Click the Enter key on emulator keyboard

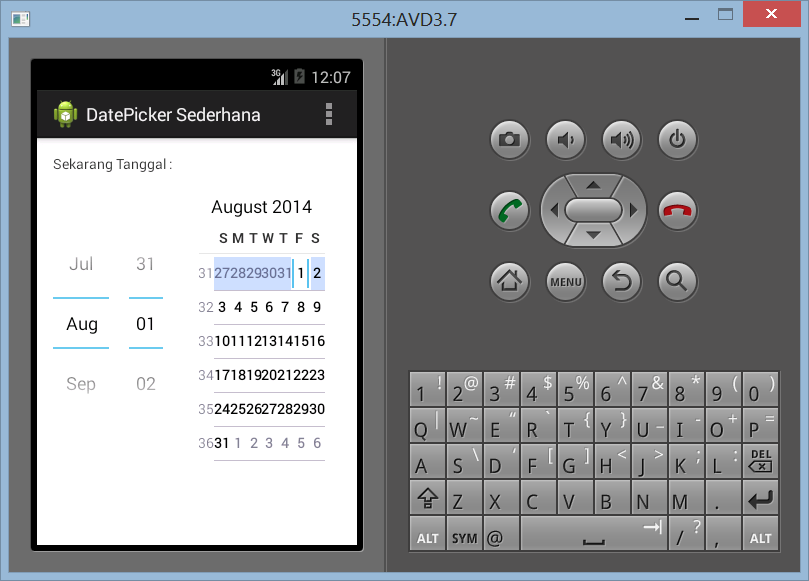tap(761, 497)
